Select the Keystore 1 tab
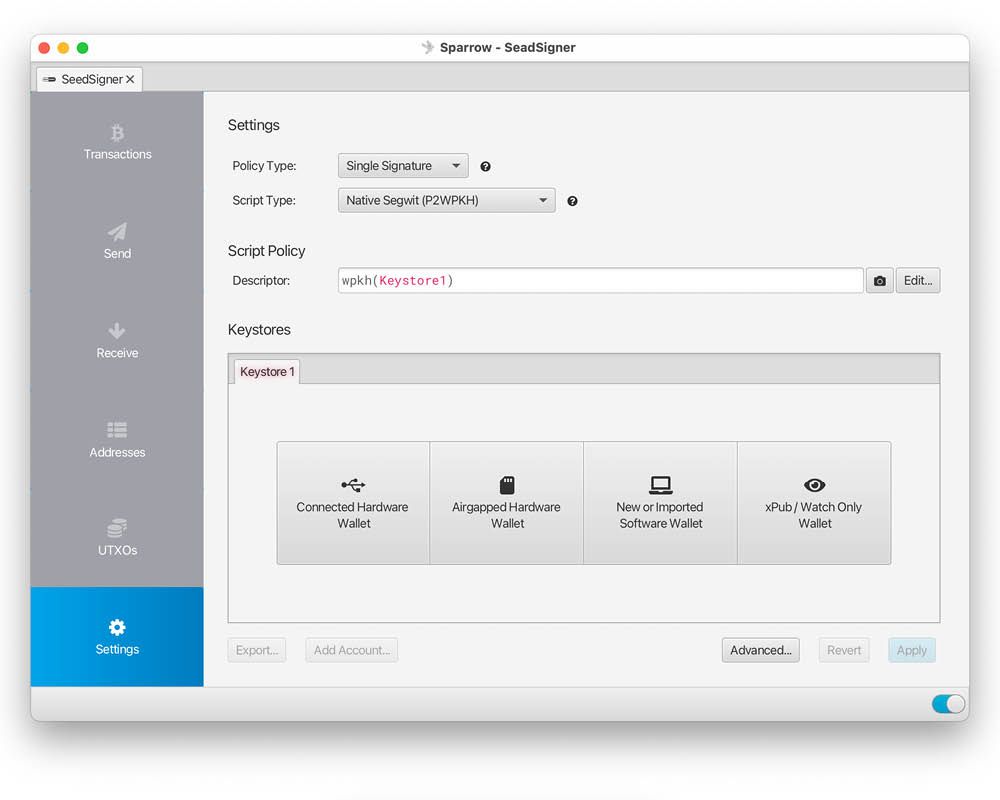 click(x=267, y=372)
